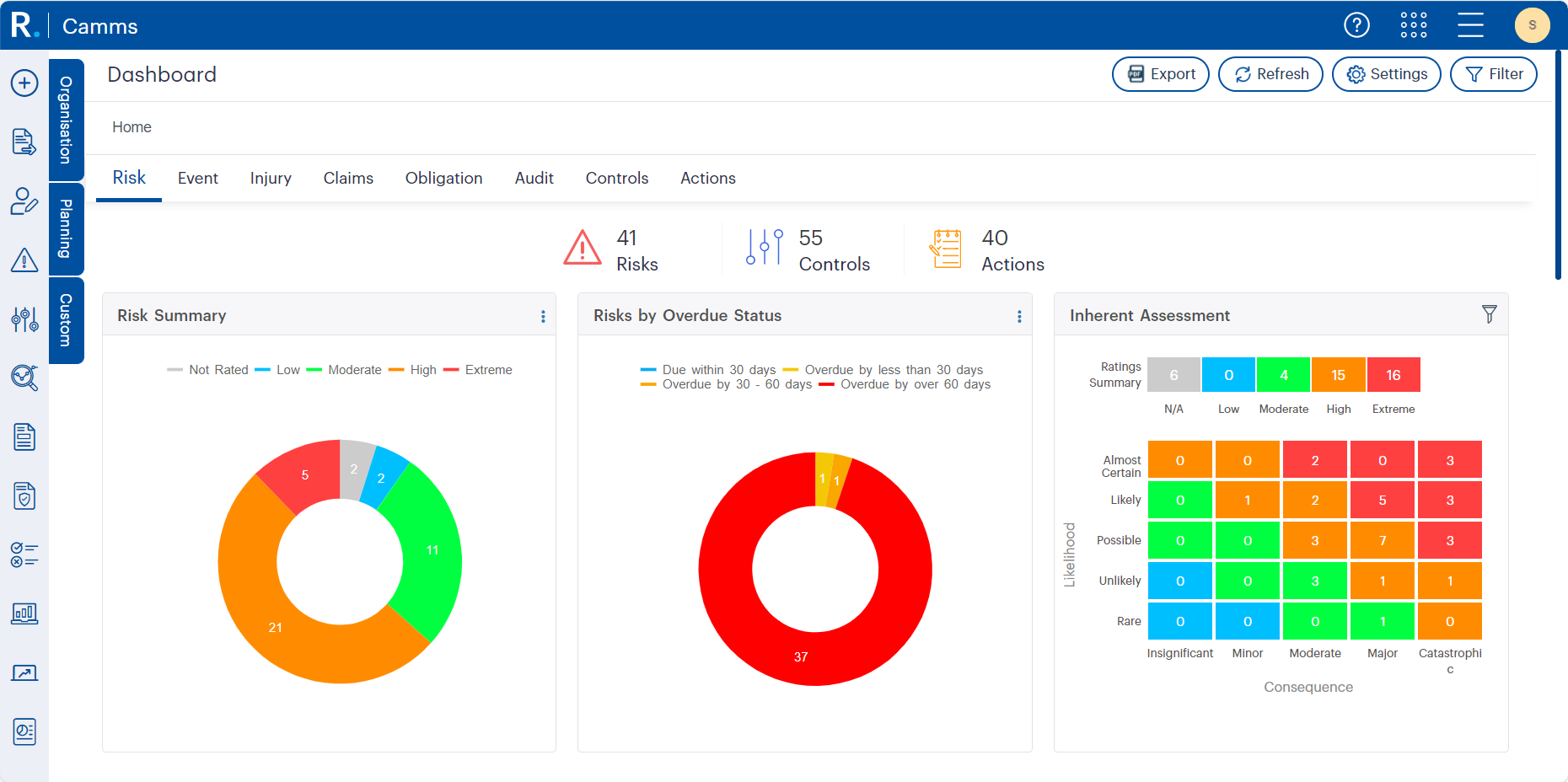1568x782 pixels.
Task: Toggle Low legend in Risk Summary
Action: 277,370
